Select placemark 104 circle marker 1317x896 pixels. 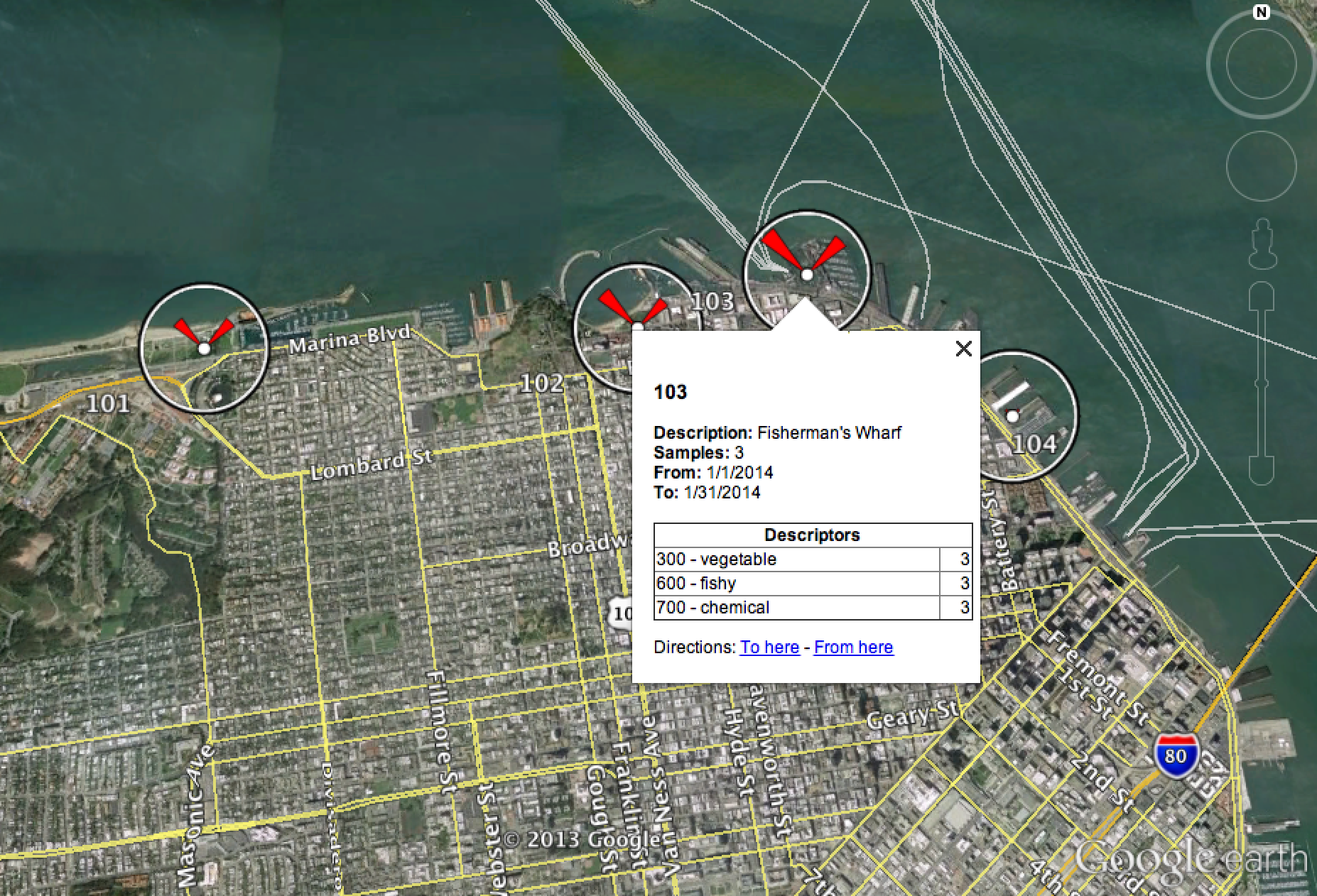coord(1012,417)
